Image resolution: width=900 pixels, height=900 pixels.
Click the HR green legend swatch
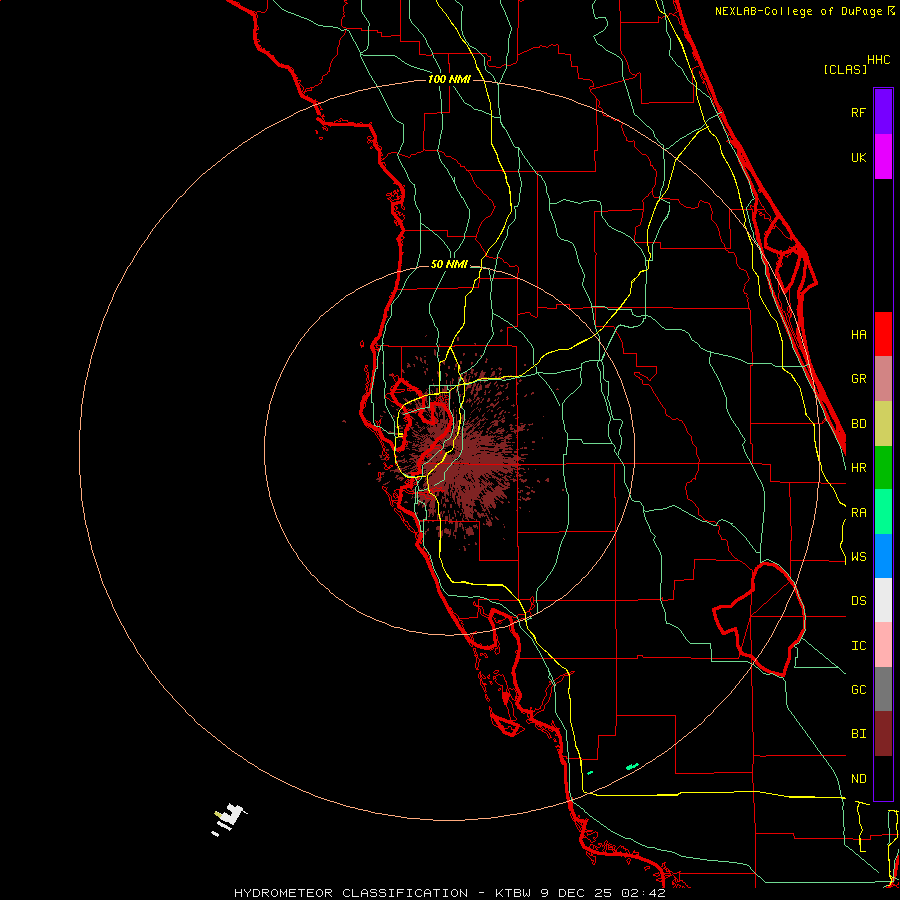pos(883,467)
